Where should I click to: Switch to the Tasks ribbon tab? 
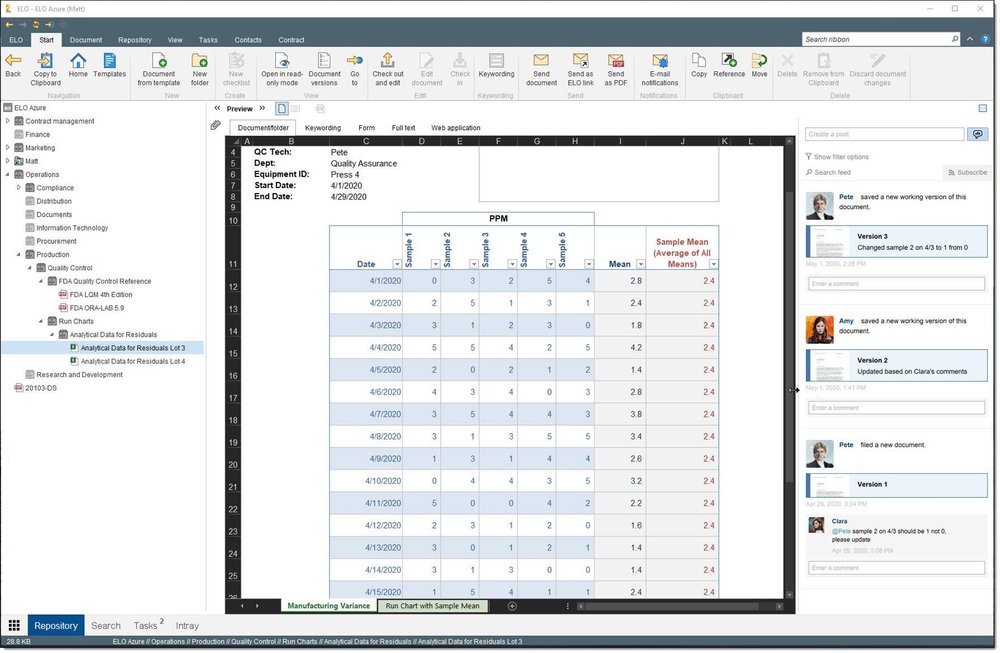point(208,40)
